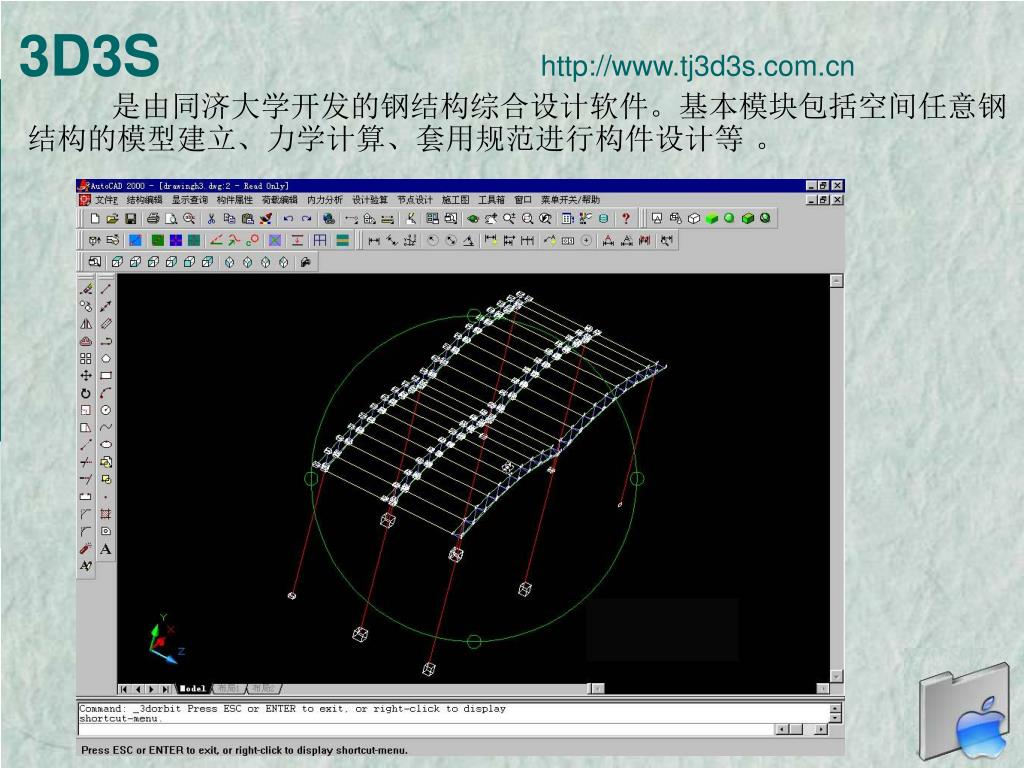Click the Redo arrow icon
This screenshot has height=768, width=1024.
click(306, 219)
